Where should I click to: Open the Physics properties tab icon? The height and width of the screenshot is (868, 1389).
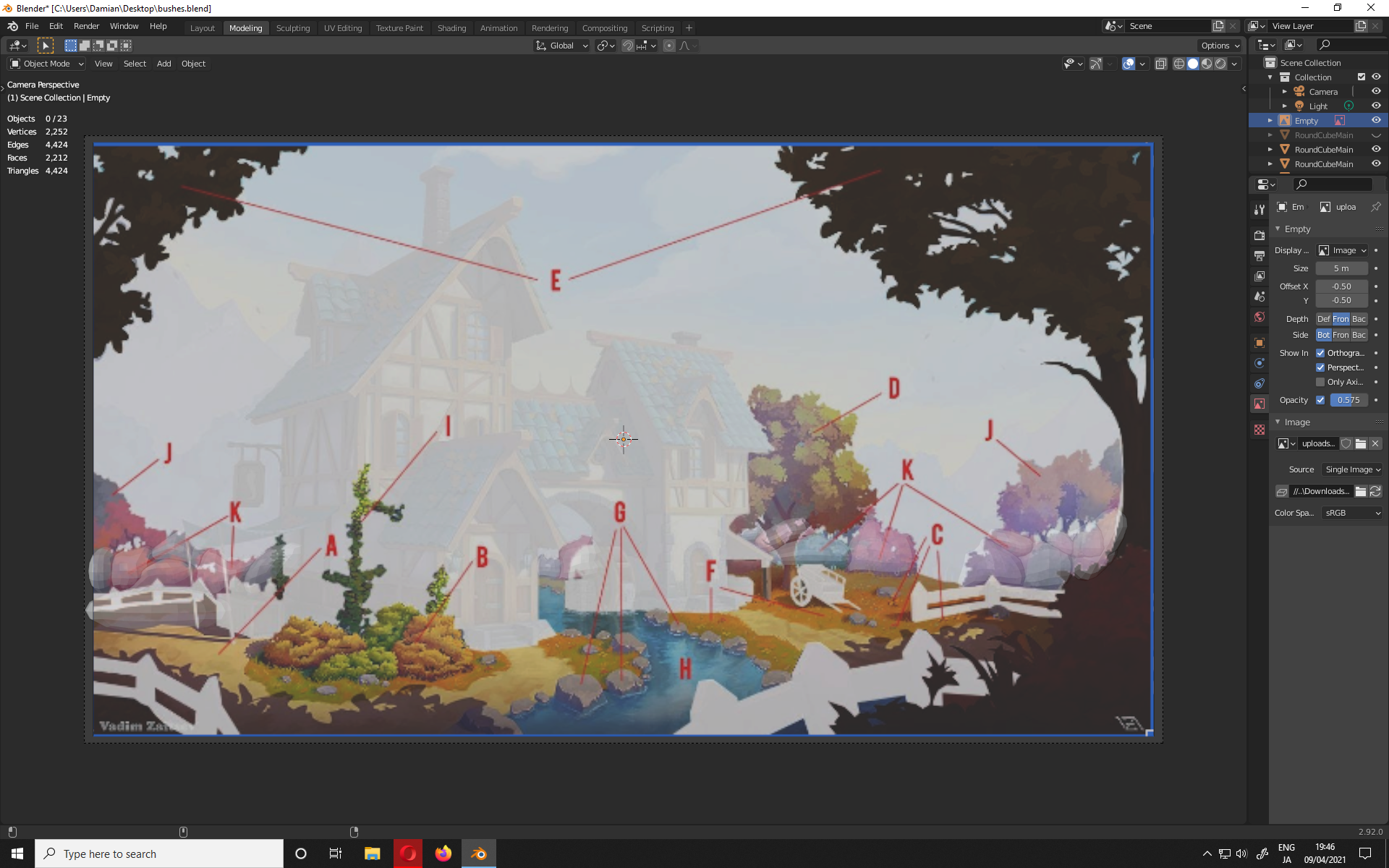1260,363
